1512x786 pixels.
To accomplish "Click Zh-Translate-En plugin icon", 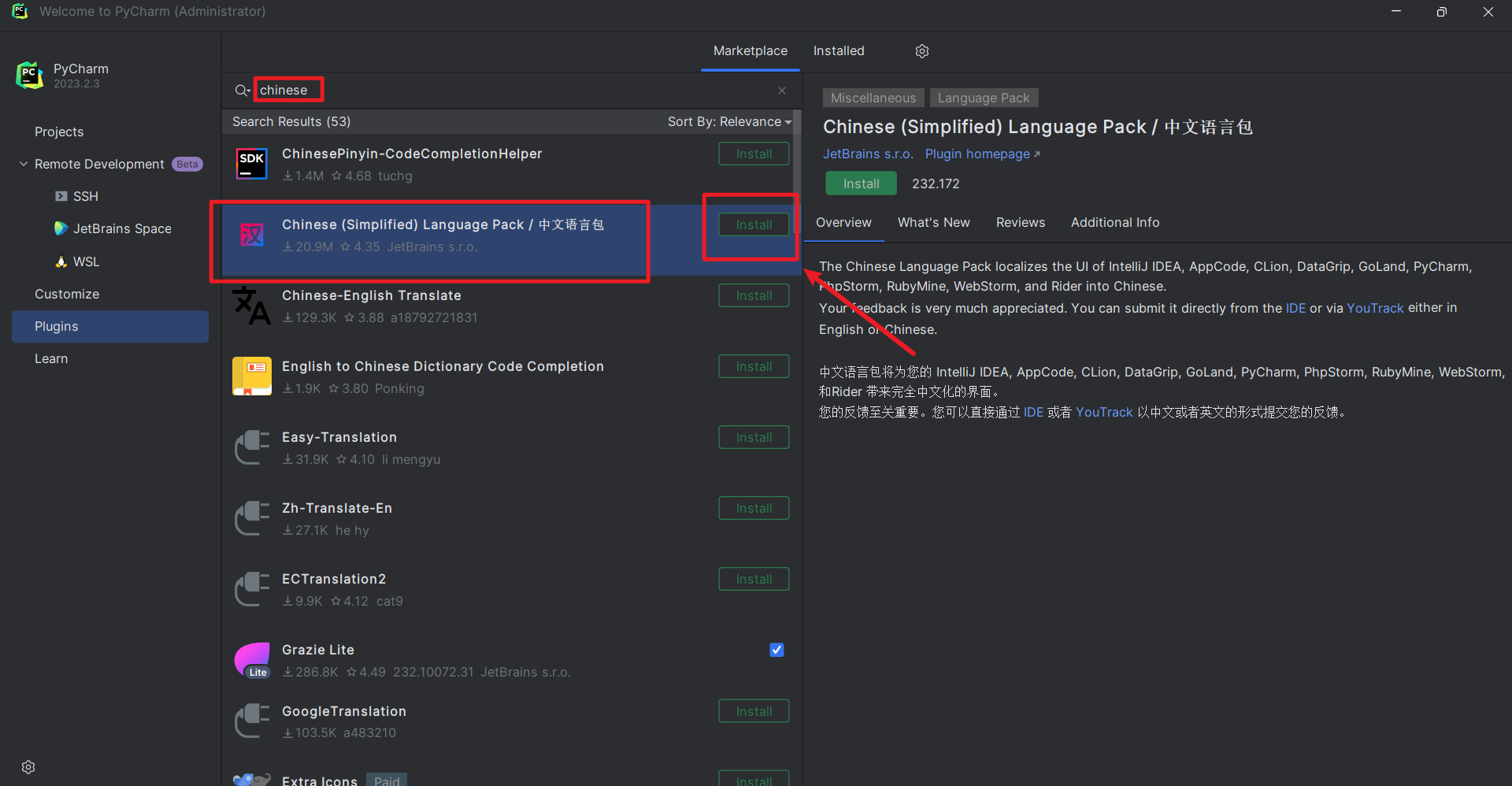I will tap(252, 518).
